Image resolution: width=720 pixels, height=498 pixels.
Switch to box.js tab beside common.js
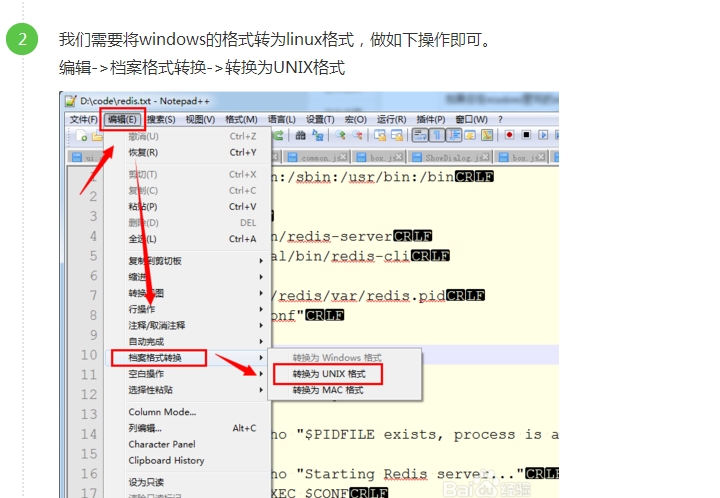(380, 157)
